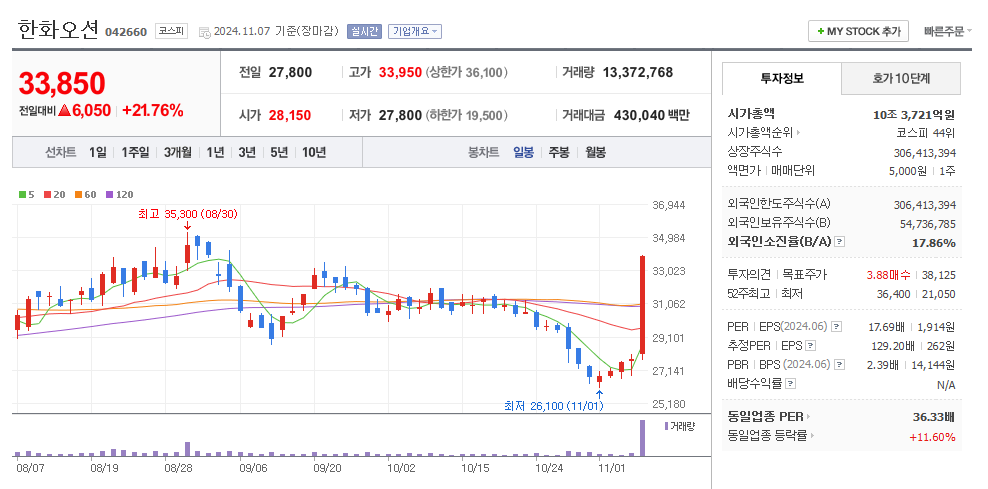The height and width of the screenshot is (489, 988).
Task: Select the 3년 line chart period
Action: (247, 152)
